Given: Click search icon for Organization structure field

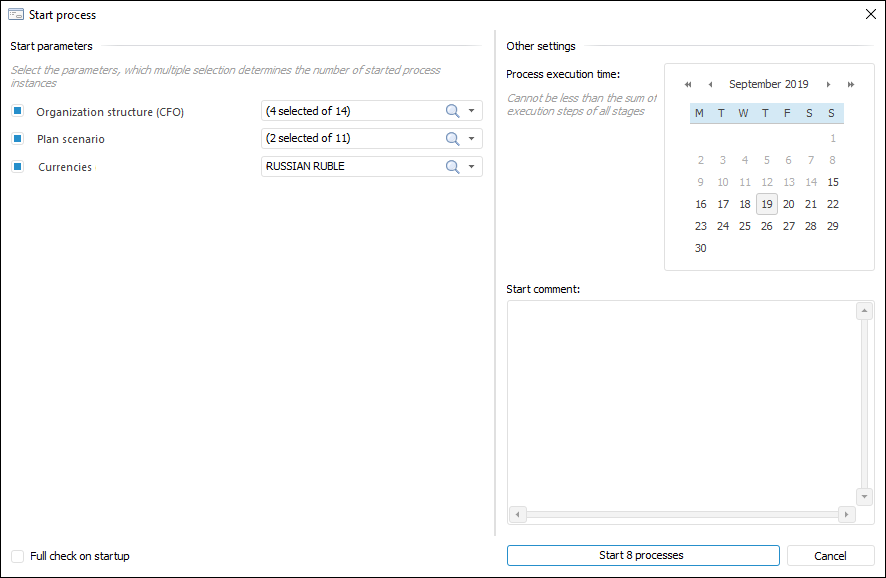Looking at the screenshot, I should coord(452,111).
